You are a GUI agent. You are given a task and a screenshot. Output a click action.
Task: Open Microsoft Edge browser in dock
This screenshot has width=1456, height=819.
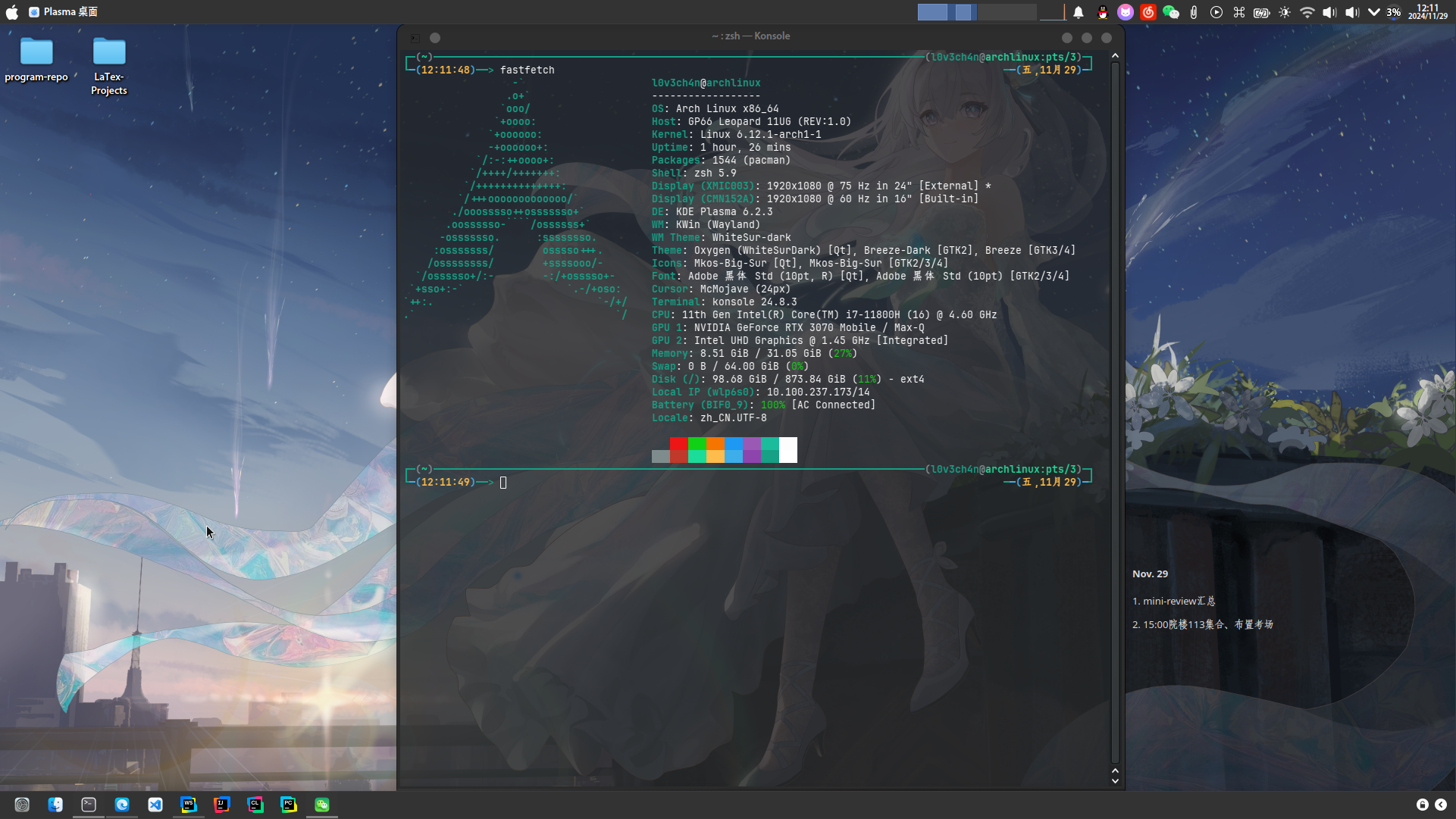pos(122,805)
